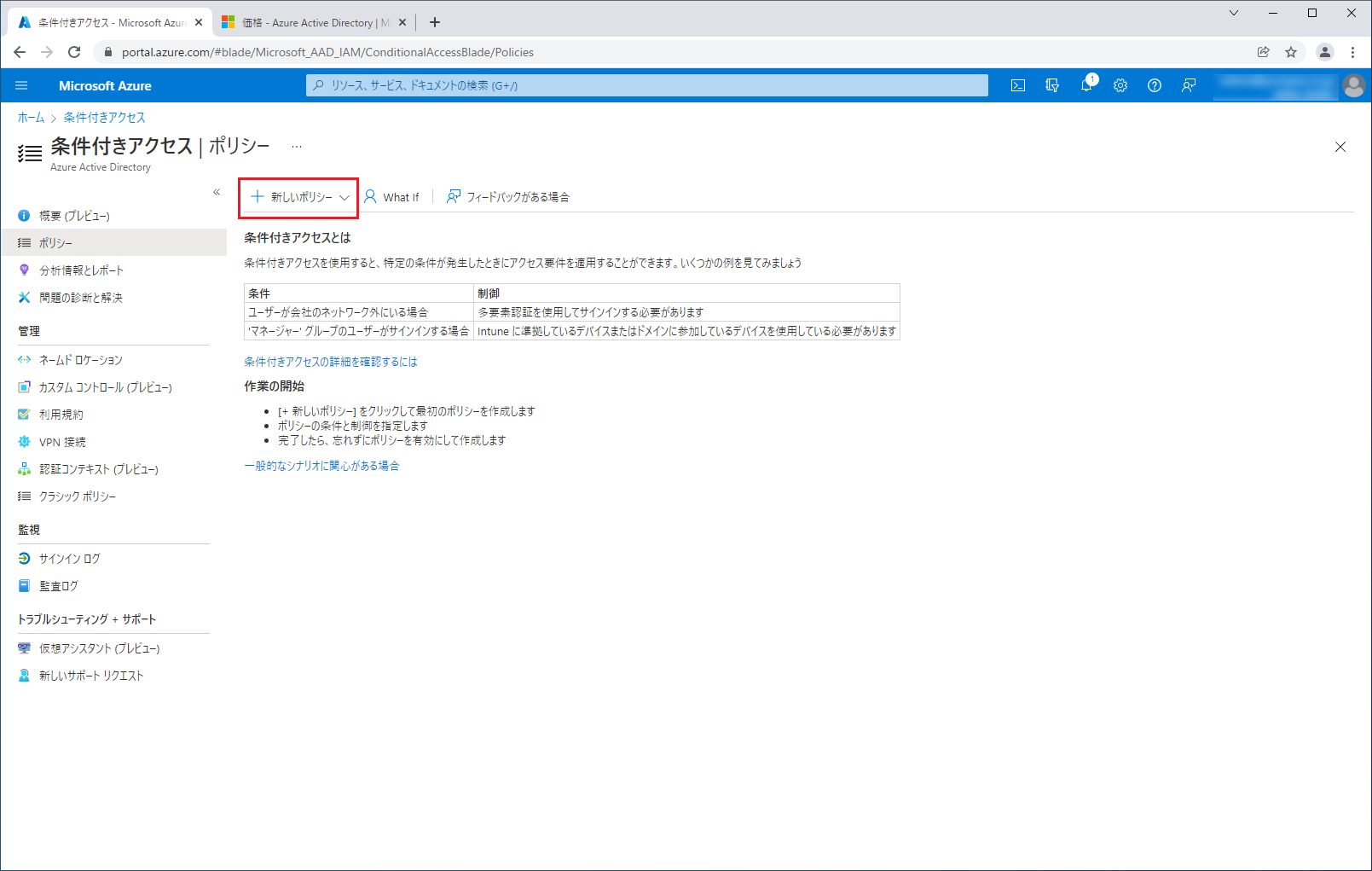Open the Azure portal hamburger menu
The height and width of the screenshot is (871, 1372).
pyautogui.click(x=21, y=85)
